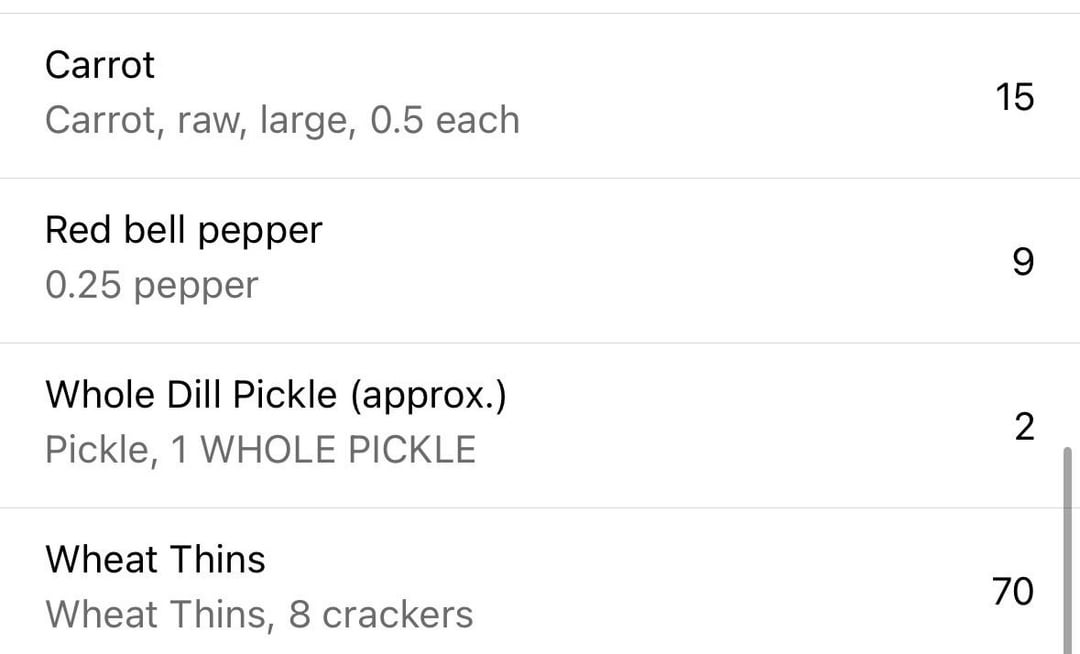Click the 'Carrot' title text
This screenshot has height=654, width=1080.
tap(100, 65)
